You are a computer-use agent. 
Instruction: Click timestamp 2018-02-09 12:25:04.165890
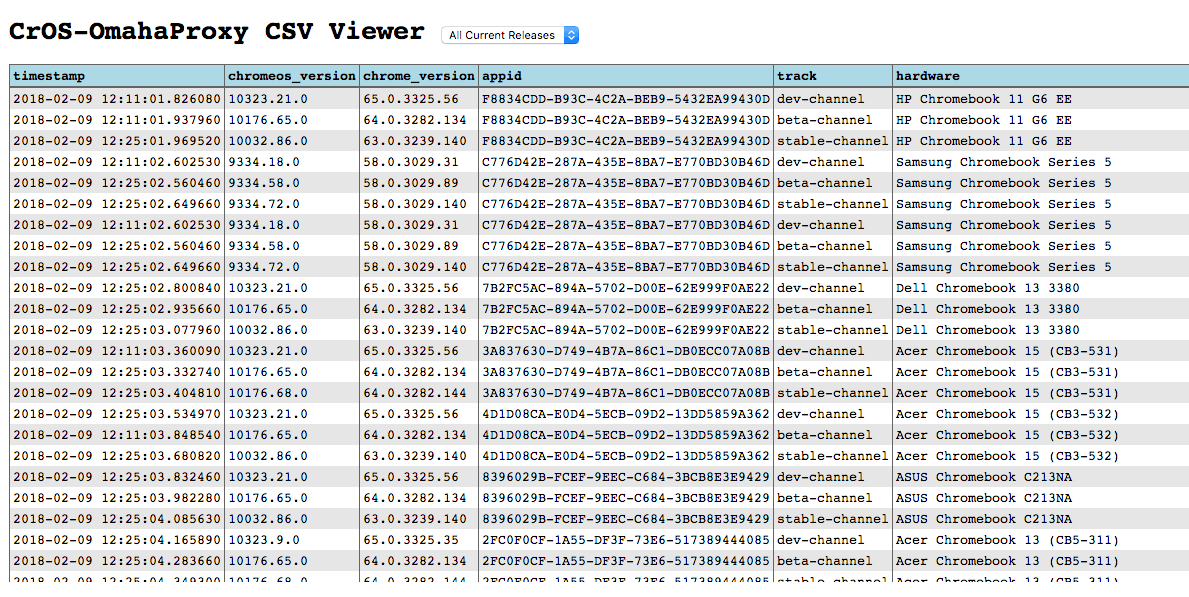click(118, 540)
